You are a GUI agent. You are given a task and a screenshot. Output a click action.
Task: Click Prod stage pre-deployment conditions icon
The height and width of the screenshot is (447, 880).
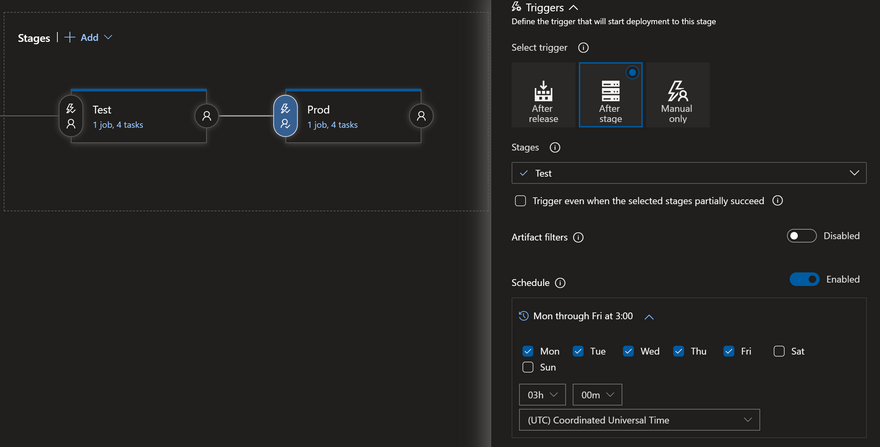pos(285,116)
